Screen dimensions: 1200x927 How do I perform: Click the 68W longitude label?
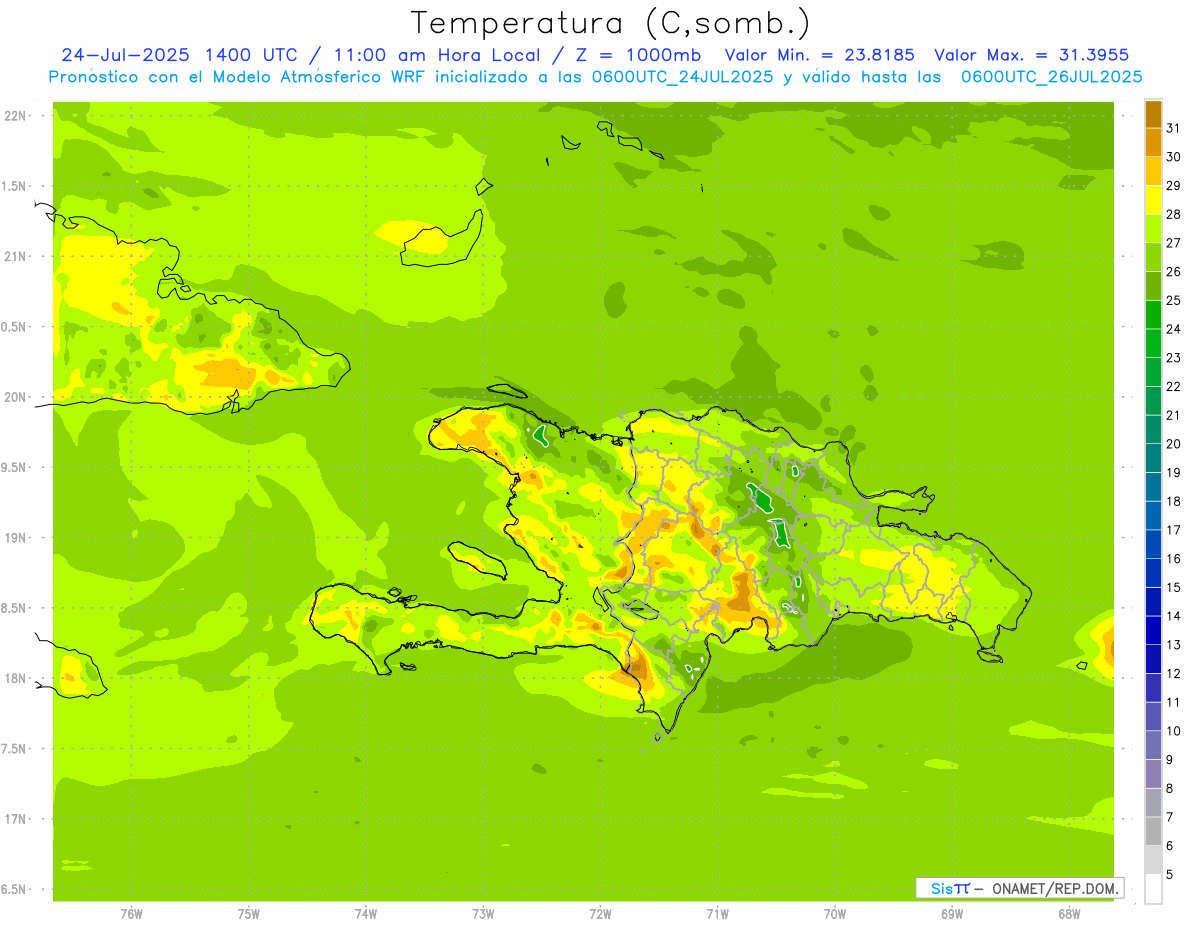tap(1069, 914)
